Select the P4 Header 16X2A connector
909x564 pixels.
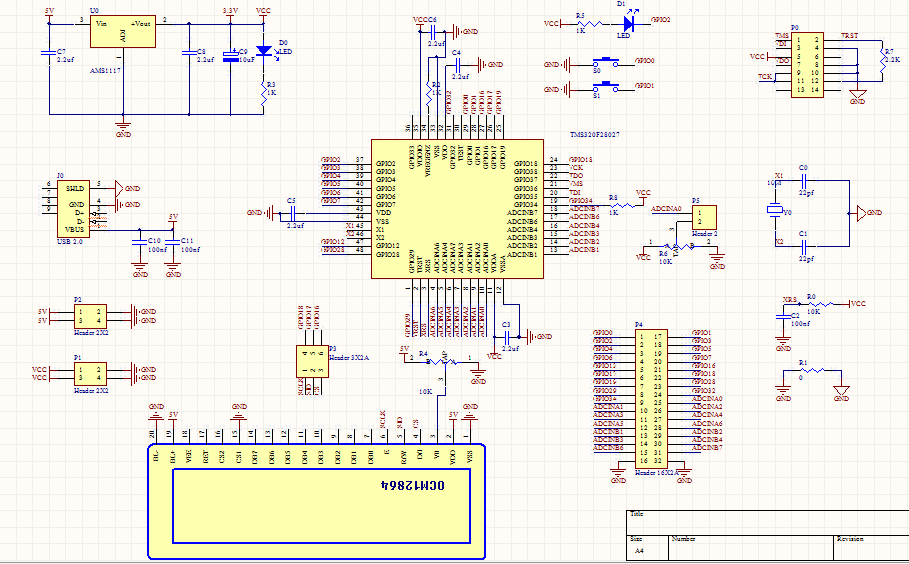coord(652,399)
